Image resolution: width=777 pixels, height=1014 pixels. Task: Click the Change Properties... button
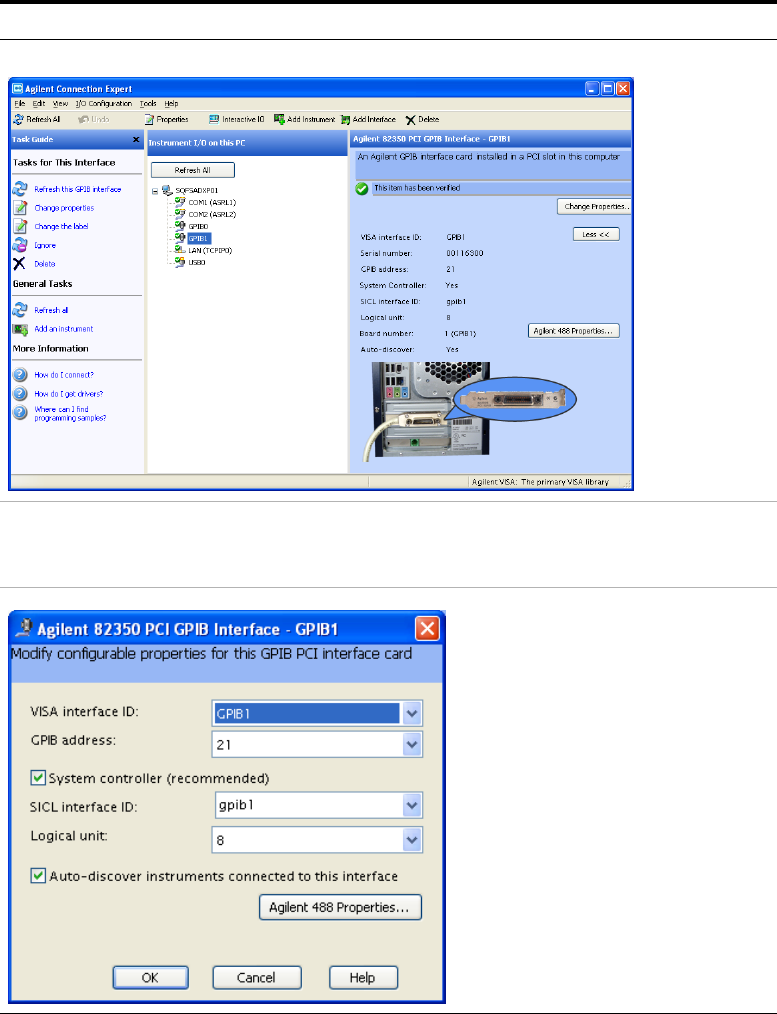(x=594, y=206)
